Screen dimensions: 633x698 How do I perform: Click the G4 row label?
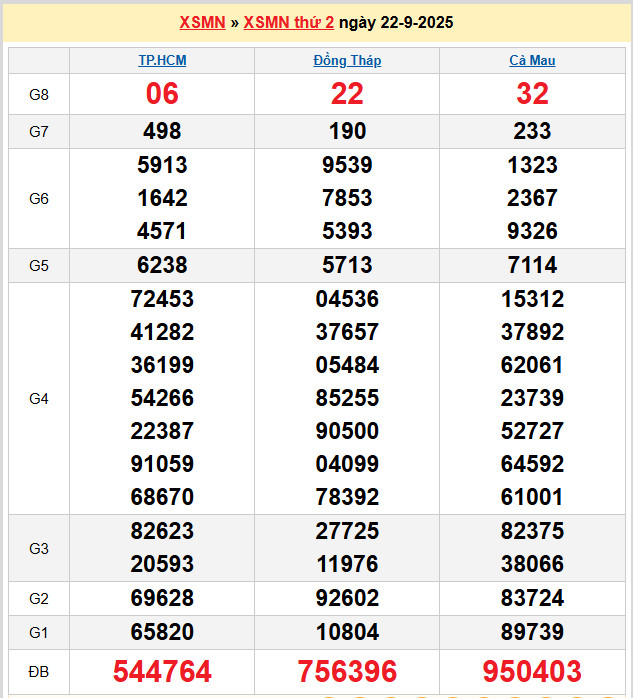[x=39, y=398]
